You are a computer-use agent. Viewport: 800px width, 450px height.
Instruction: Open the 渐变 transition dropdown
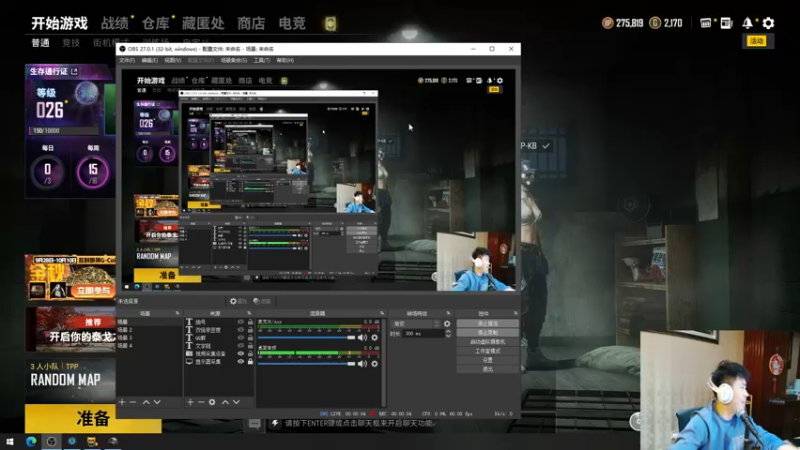(x=416, y=324)
